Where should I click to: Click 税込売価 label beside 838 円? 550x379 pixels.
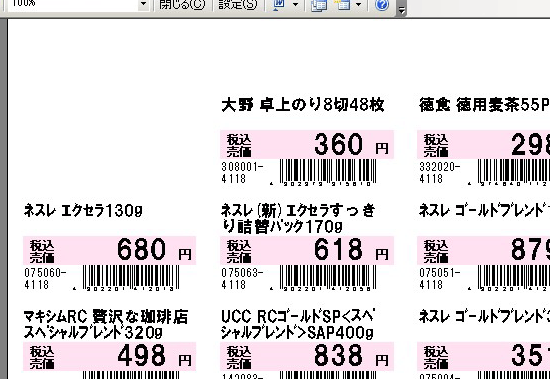[239, 357]
